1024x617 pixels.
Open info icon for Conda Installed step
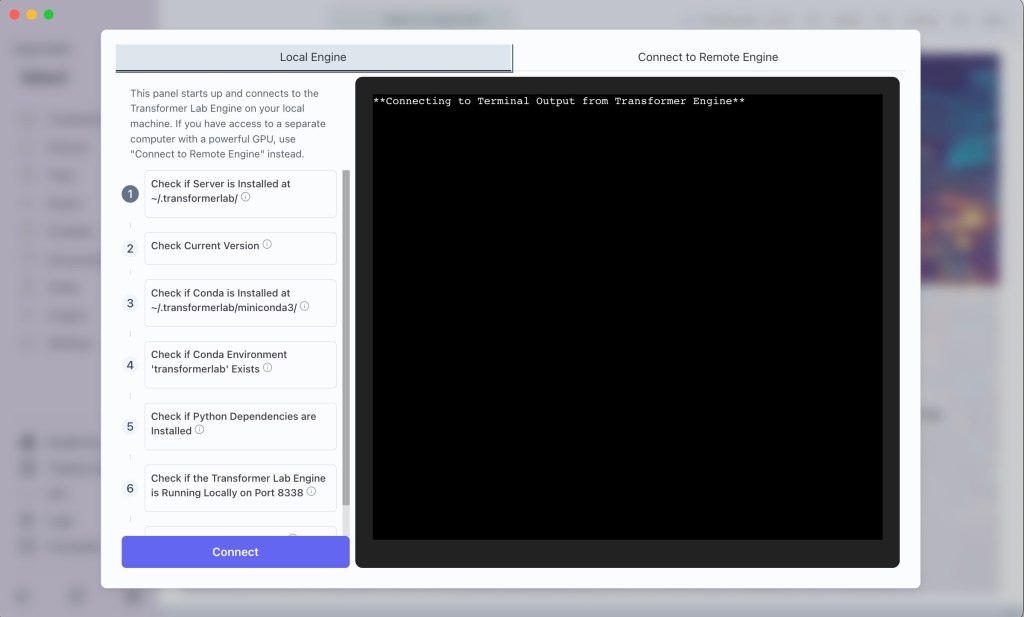pyautogui.click(x=305, y=307)
